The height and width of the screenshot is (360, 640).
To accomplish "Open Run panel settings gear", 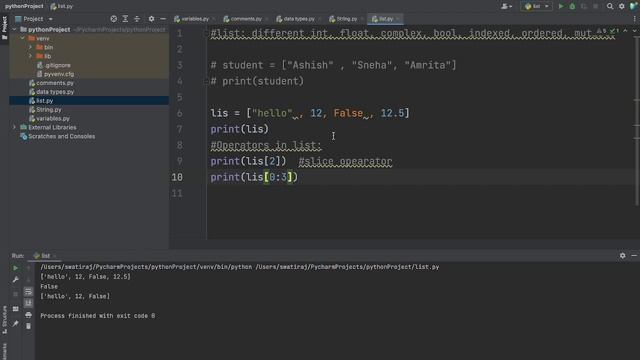I will tap(622, 256).
